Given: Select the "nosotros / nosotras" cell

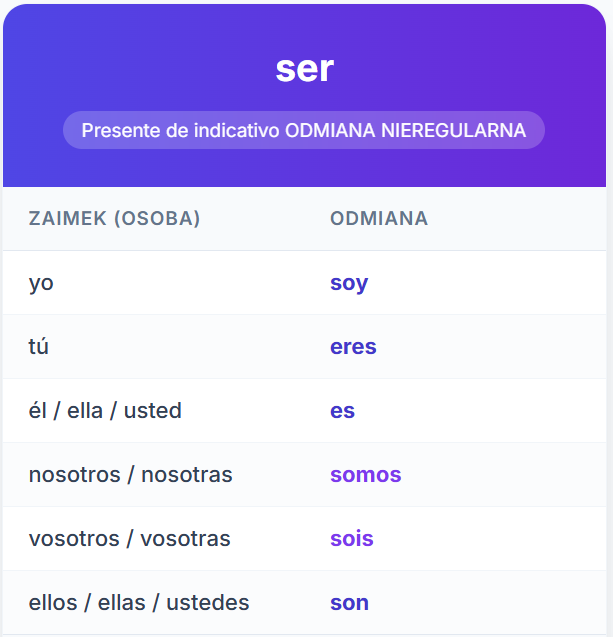Looking at the screenshot, I should pyautogui.click(x=130, y=474).
